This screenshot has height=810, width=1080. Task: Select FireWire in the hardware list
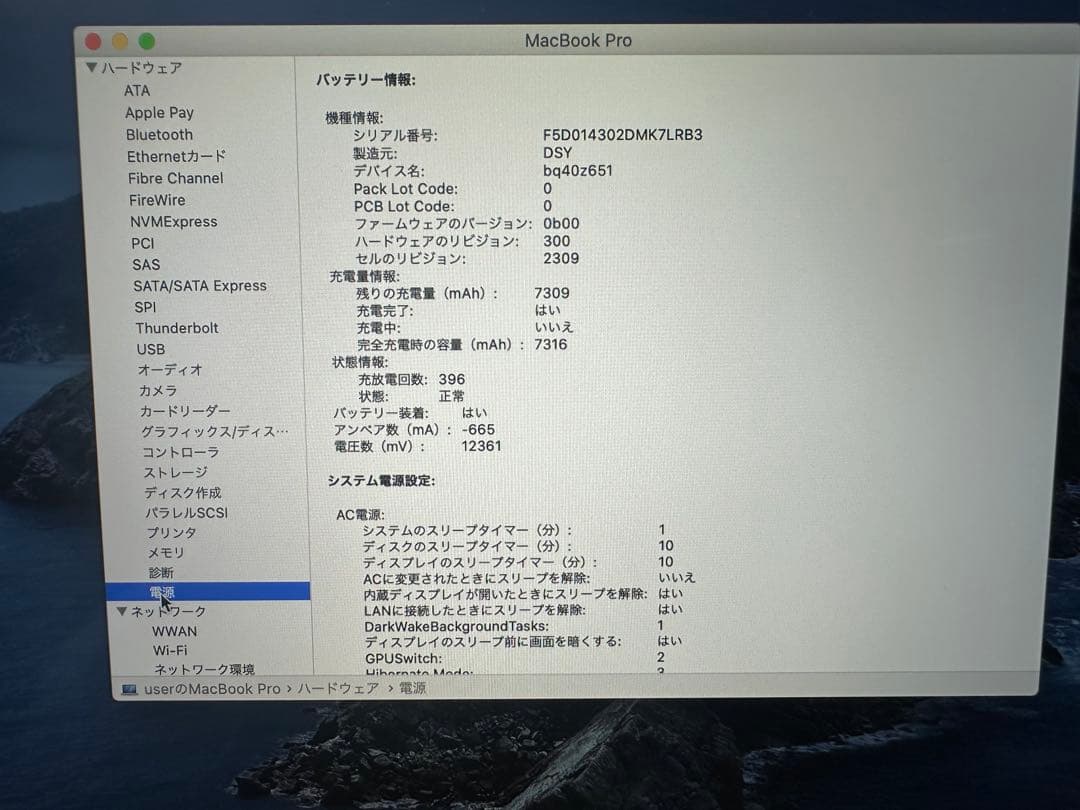[156, 199]
